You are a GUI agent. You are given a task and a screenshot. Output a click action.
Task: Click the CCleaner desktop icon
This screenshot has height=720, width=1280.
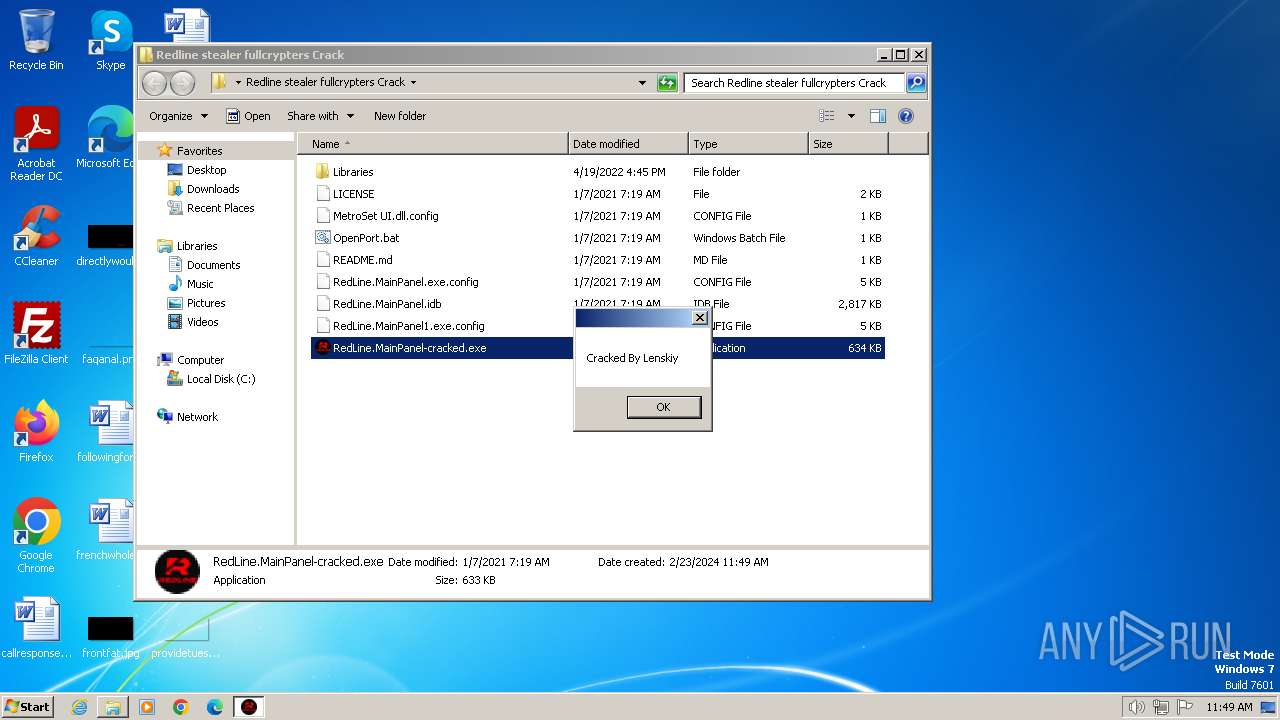coord(36,236)
